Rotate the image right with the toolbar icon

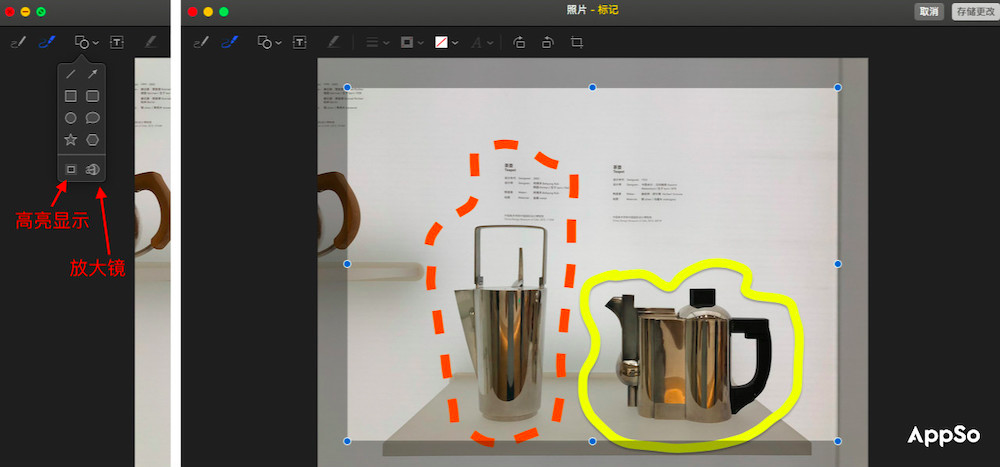coord(547,43)
